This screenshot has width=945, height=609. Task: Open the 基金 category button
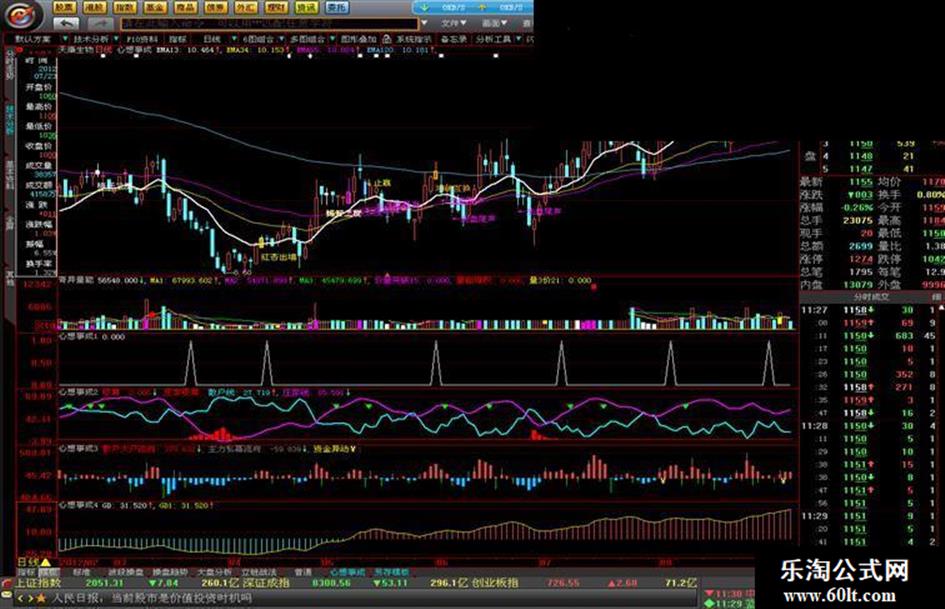coord(155,7)
